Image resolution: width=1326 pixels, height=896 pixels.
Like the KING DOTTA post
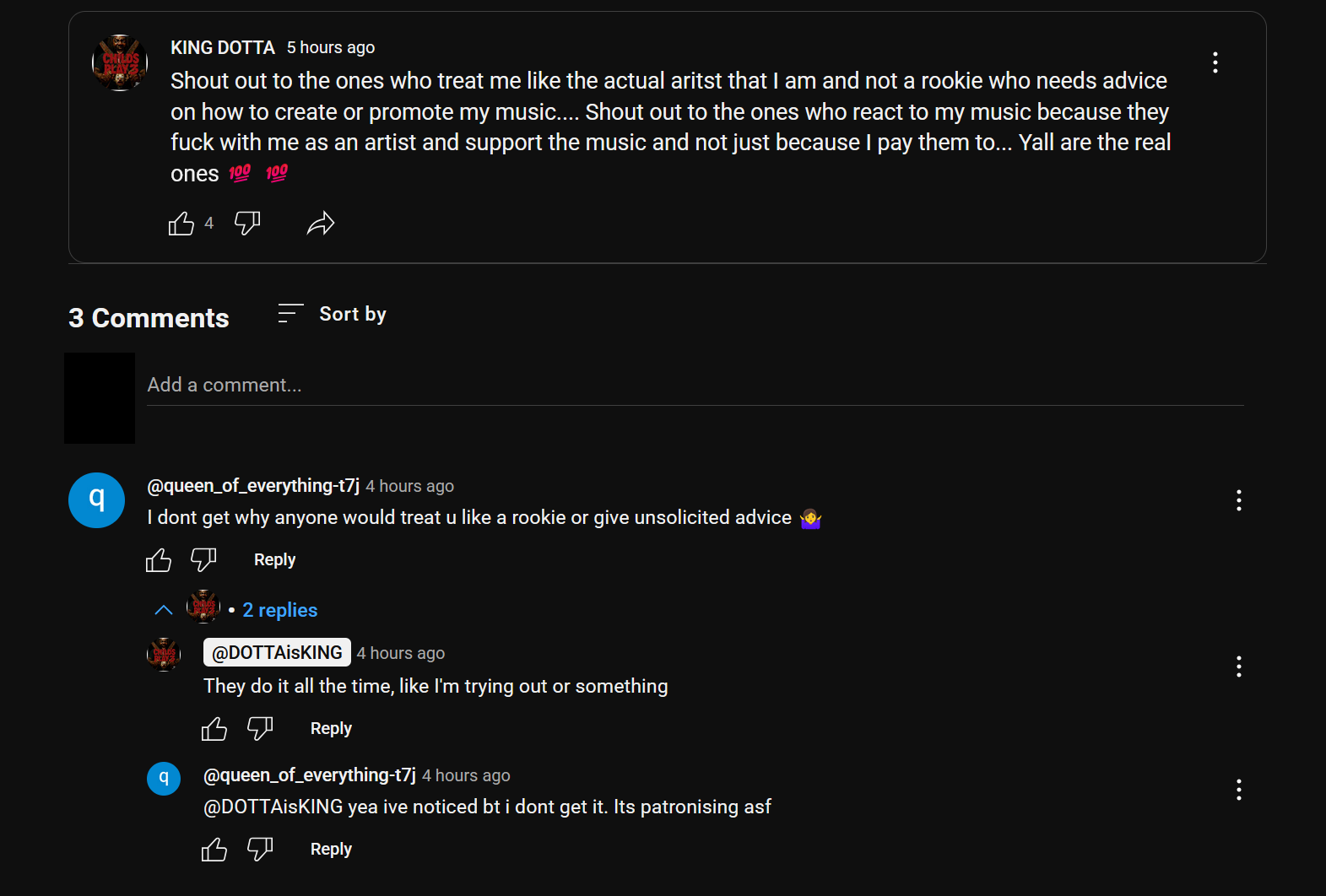(x=181, y=224)
